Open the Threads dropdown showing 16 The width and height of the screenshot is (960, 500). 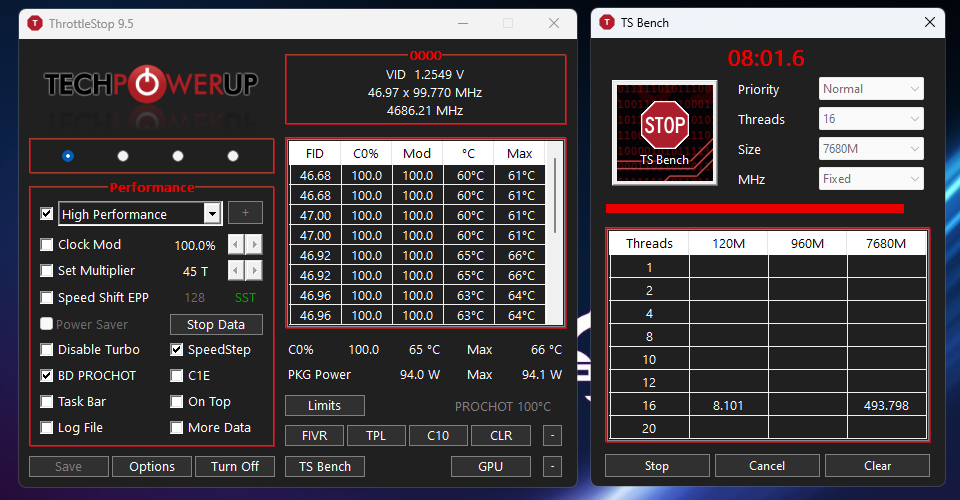click(x=871, y=119)
